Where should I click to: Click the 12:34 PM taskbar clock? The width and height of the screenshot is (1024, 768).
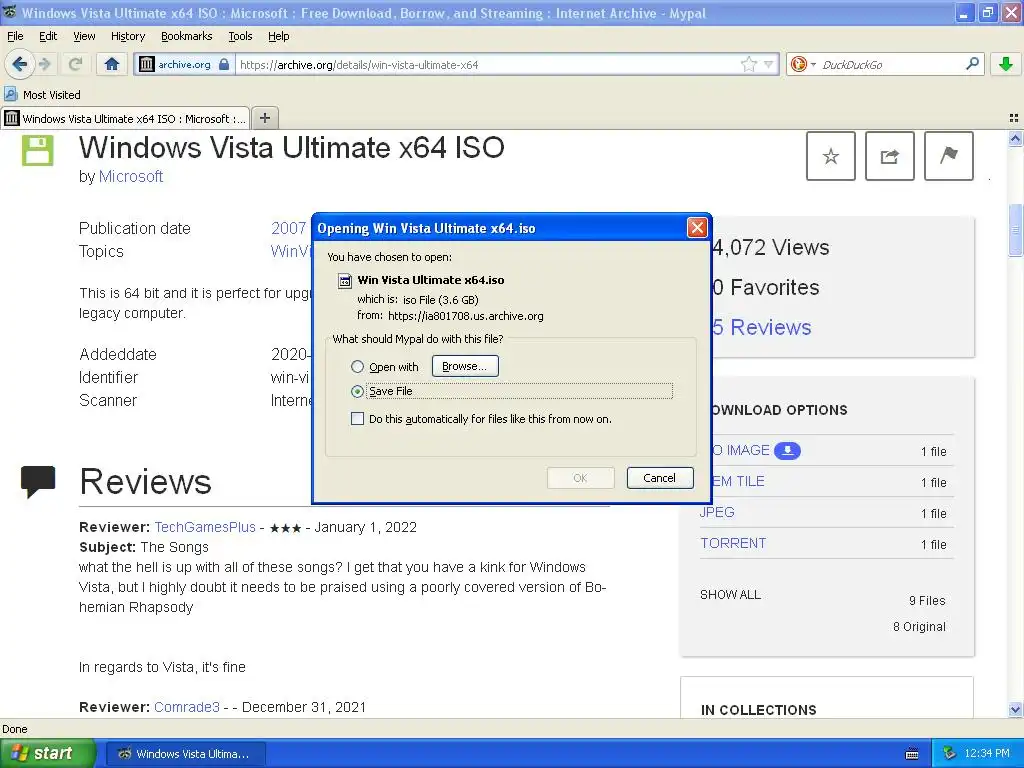(x=987, y=753)
